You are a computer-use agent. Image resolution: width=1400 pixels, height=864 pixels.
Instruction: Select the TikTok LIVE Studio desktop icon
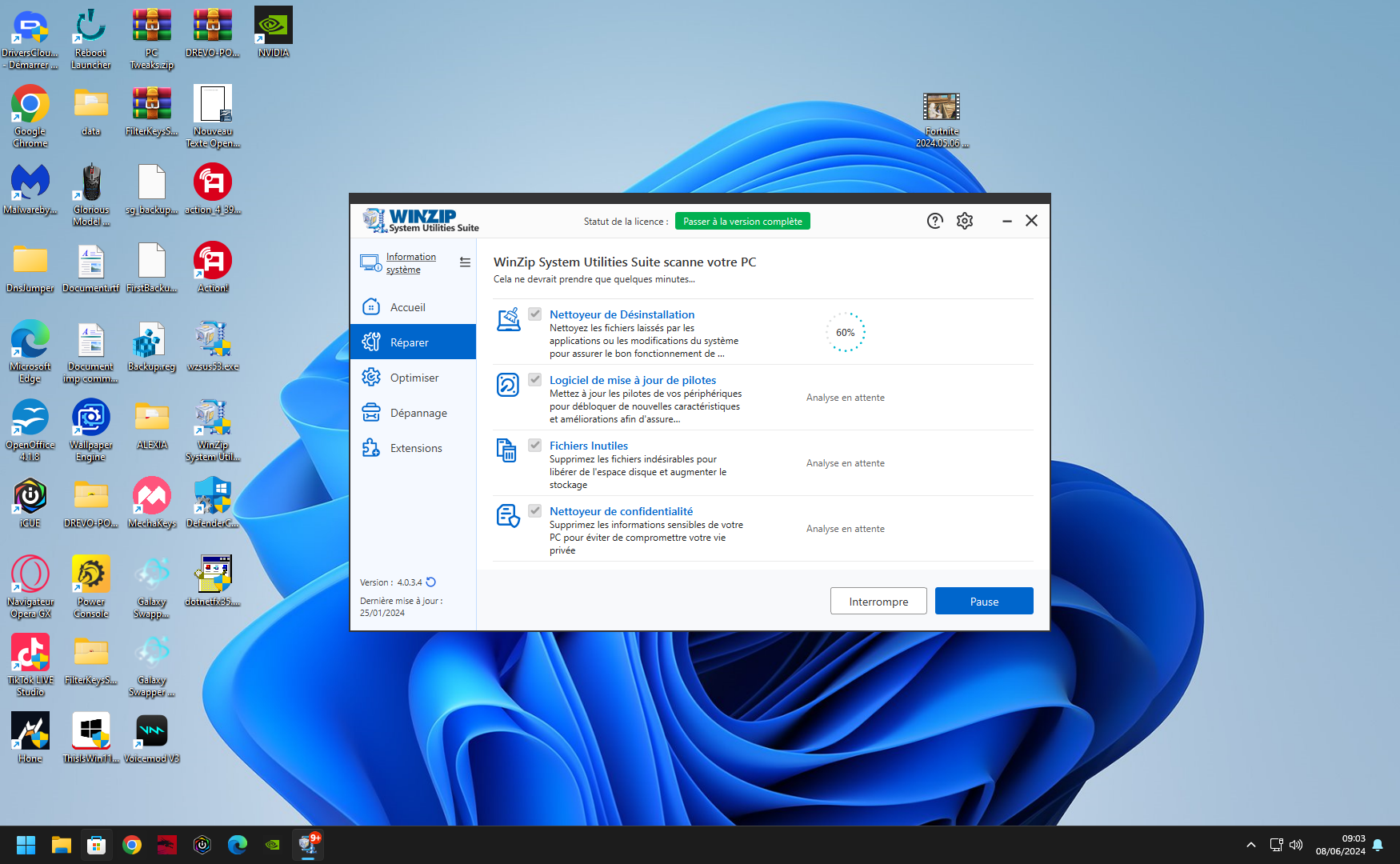pyautogui.click(x=30, y=666)
